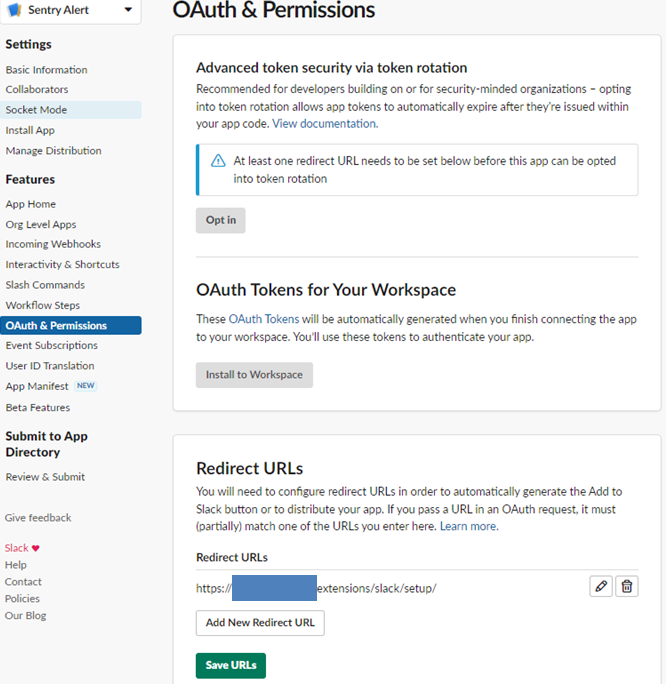Click the trash delete icon for the redirect URL
Viewport: 666px width, 684px height.
[627, 586]
